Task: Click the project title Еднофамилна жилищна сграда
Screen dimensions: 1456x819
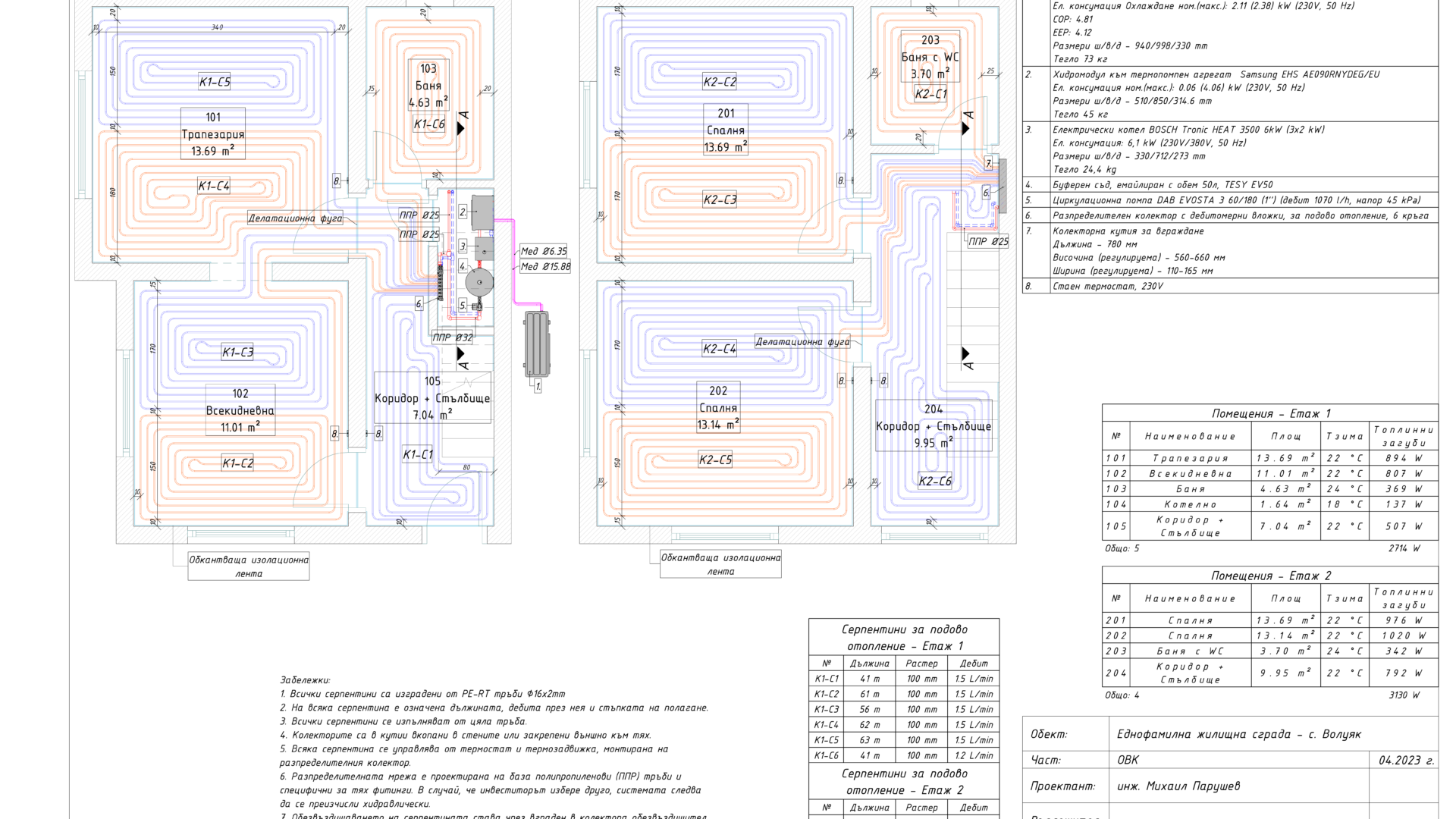Action: [x=1239, y=734]
